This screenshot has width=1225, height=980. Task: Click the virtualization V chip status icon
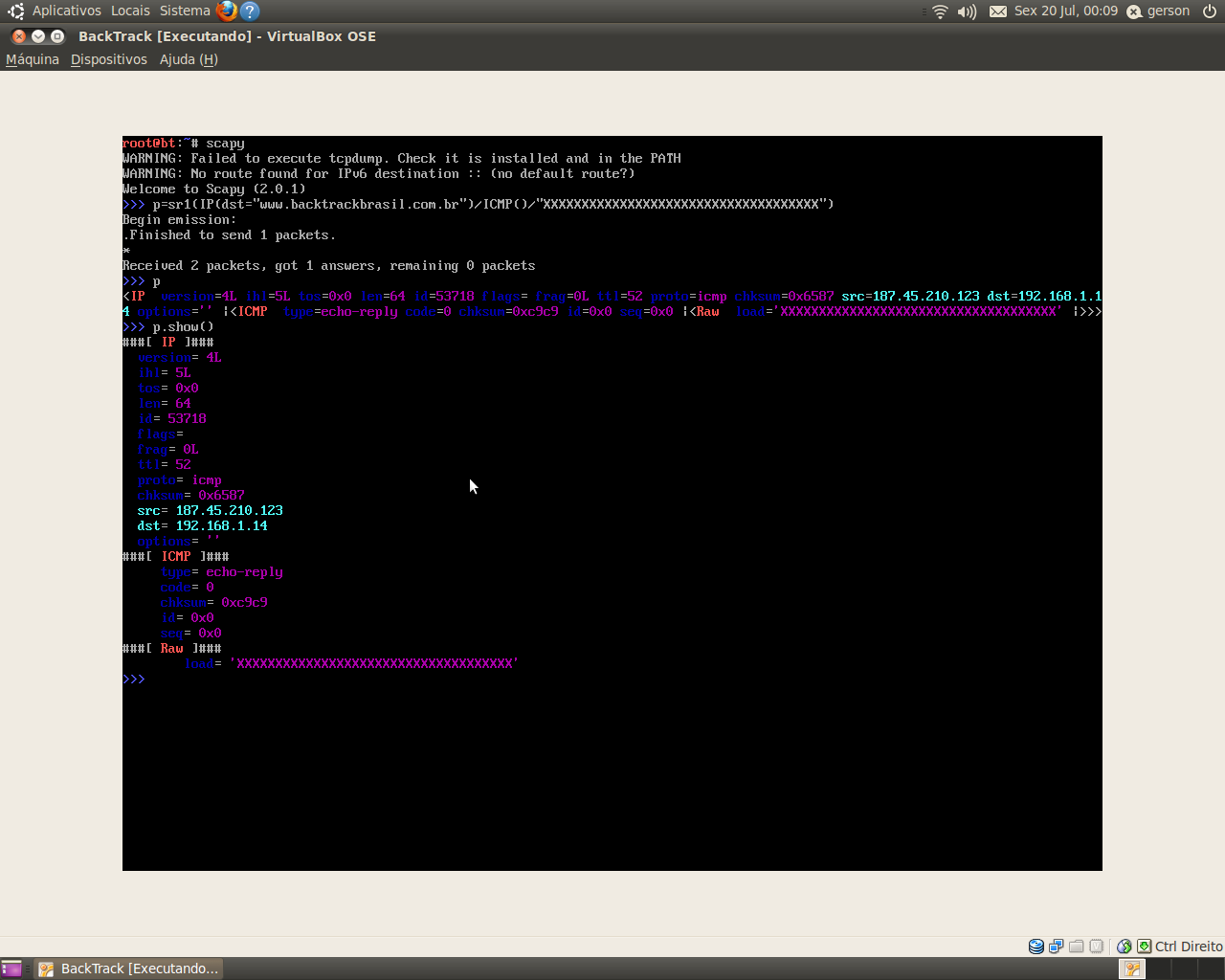(1097, 947)
